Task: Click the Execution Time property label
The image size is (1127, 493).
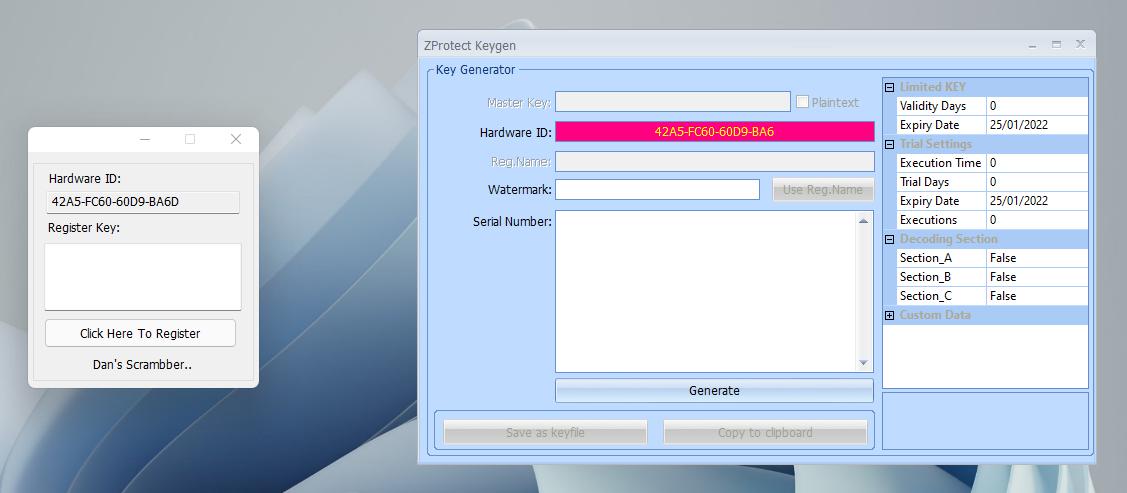Action: click(940, 163)
